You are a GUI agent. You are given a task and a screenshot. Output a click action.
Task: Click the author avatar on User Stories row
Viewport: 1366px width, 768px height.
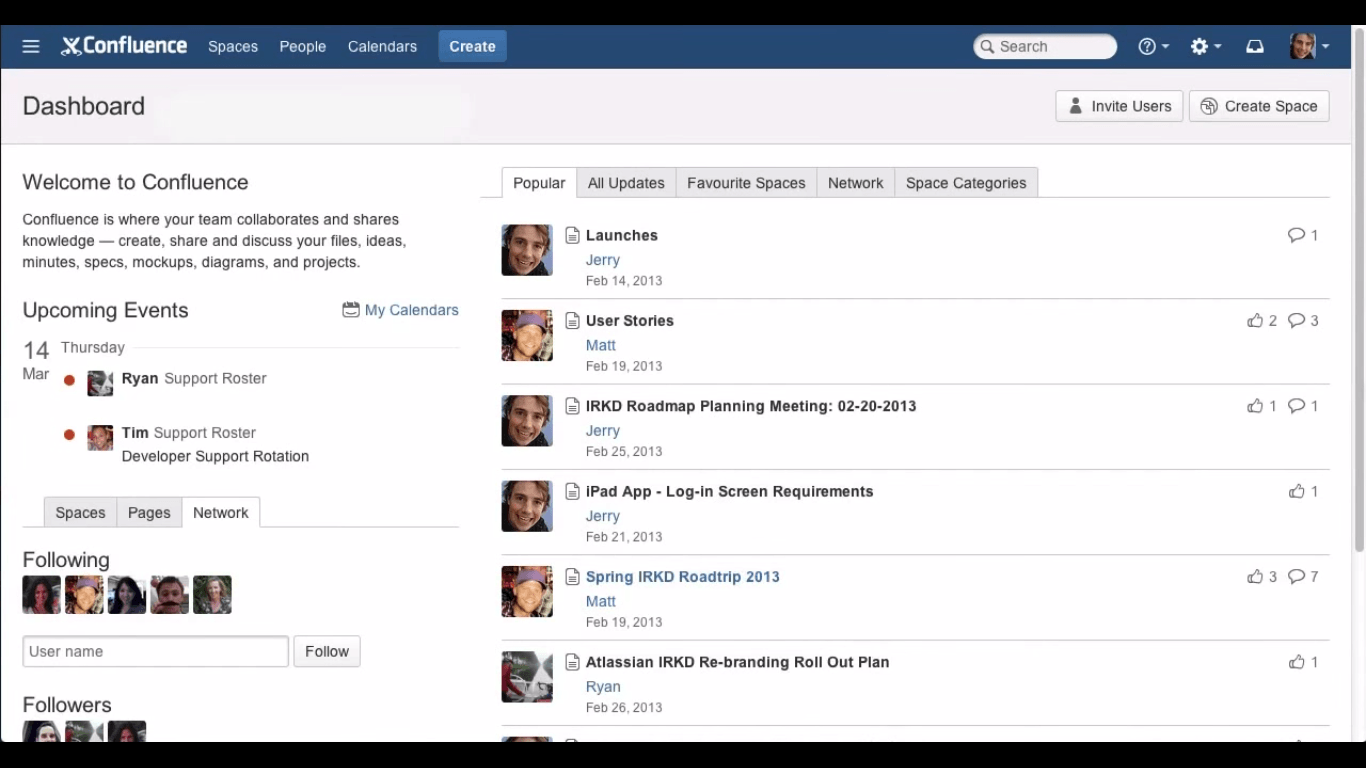(527, 335)
